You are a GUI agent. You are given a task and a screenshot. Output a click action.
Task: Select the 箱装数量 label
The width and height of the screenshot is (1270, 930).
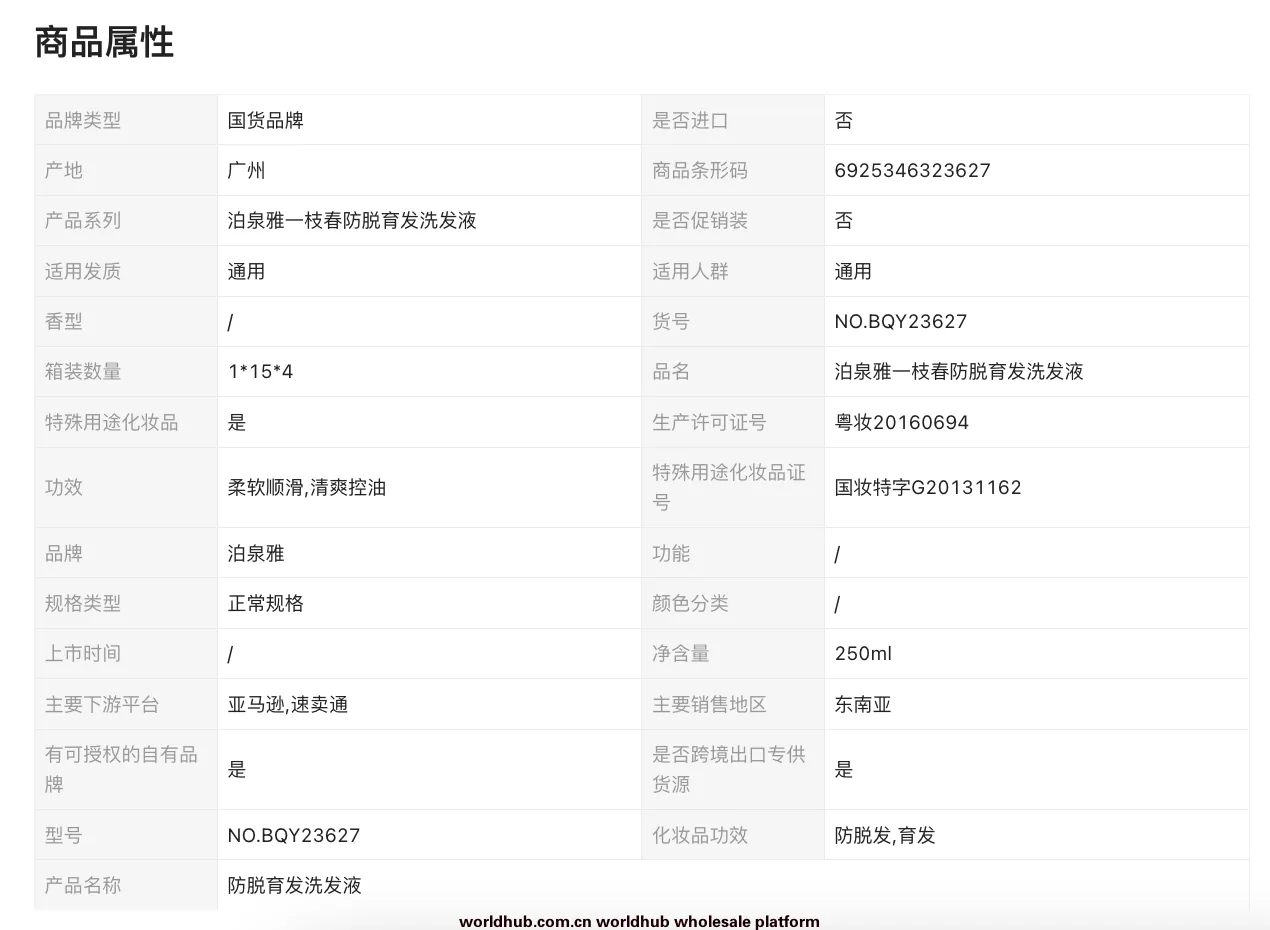click(x=83, y=371)
